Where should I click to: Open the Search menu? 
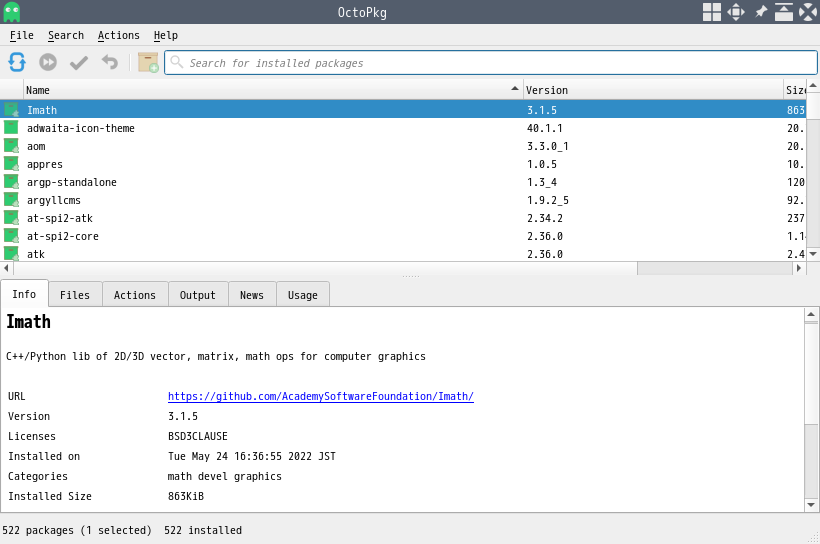[66, 35]
